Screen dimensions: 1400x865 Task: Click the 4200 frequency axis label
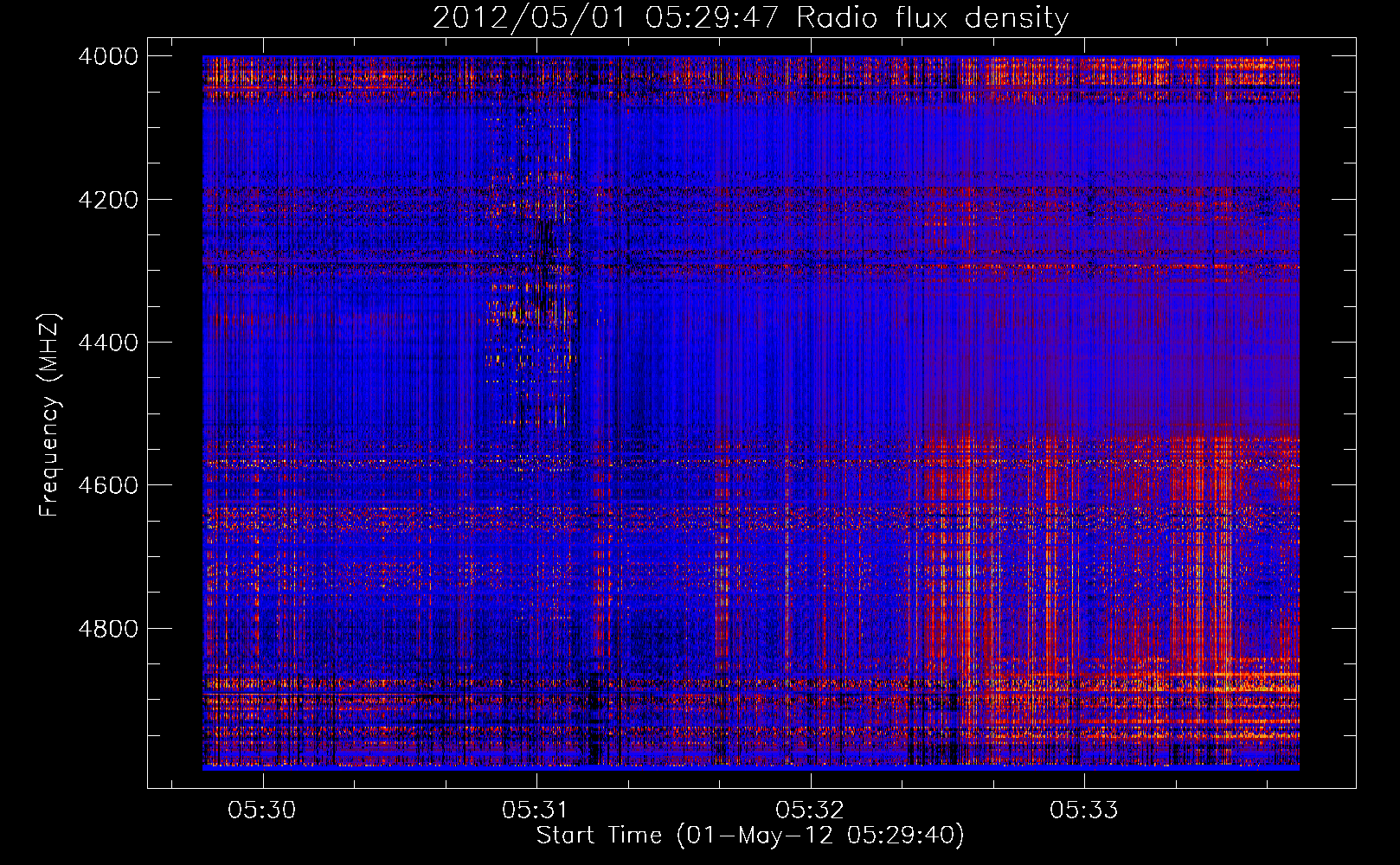click(x=108, y=200)
